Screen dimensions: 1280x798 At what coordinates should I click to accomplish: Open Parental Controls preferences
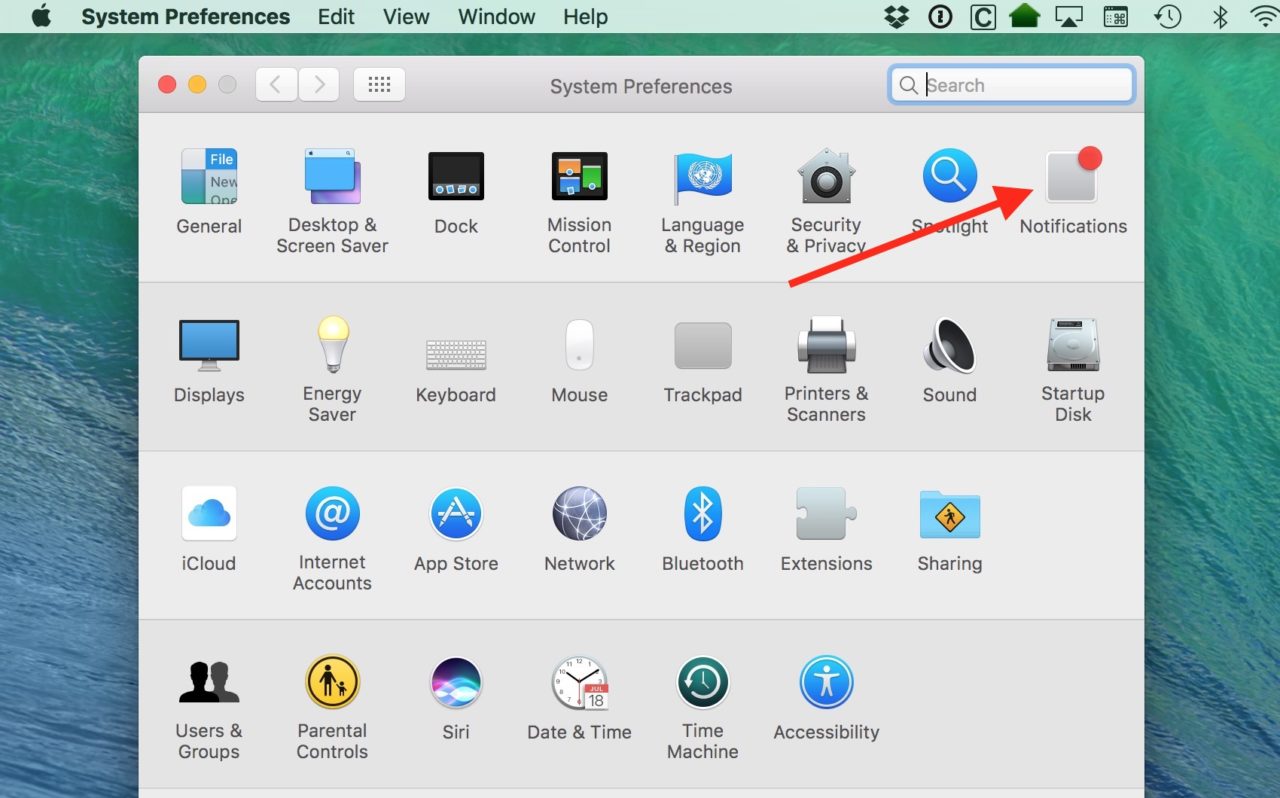332,708
